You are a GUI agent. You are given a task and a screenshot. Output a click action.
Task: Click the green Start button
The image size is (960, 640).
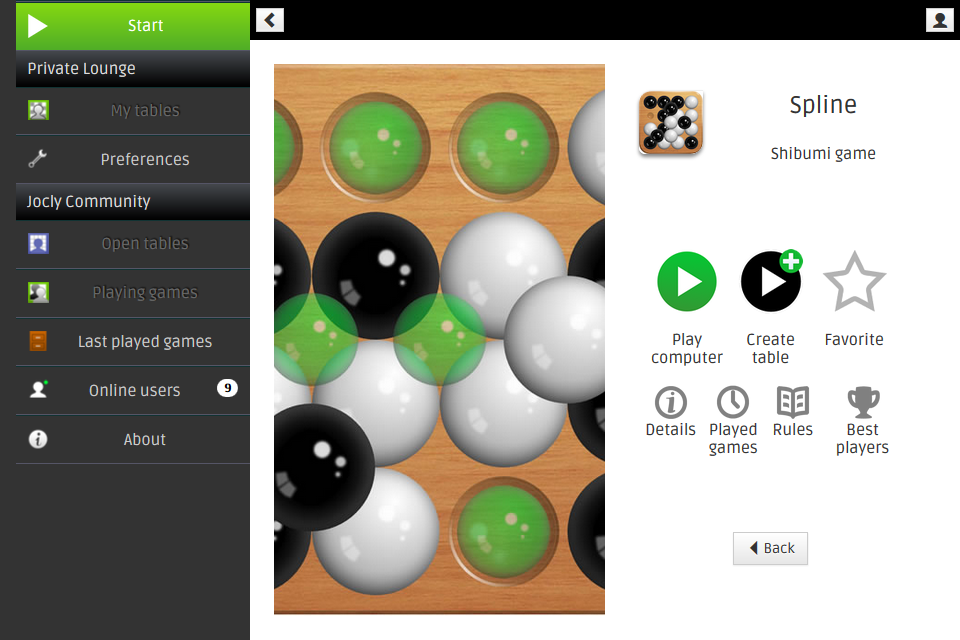click(133, 26)
